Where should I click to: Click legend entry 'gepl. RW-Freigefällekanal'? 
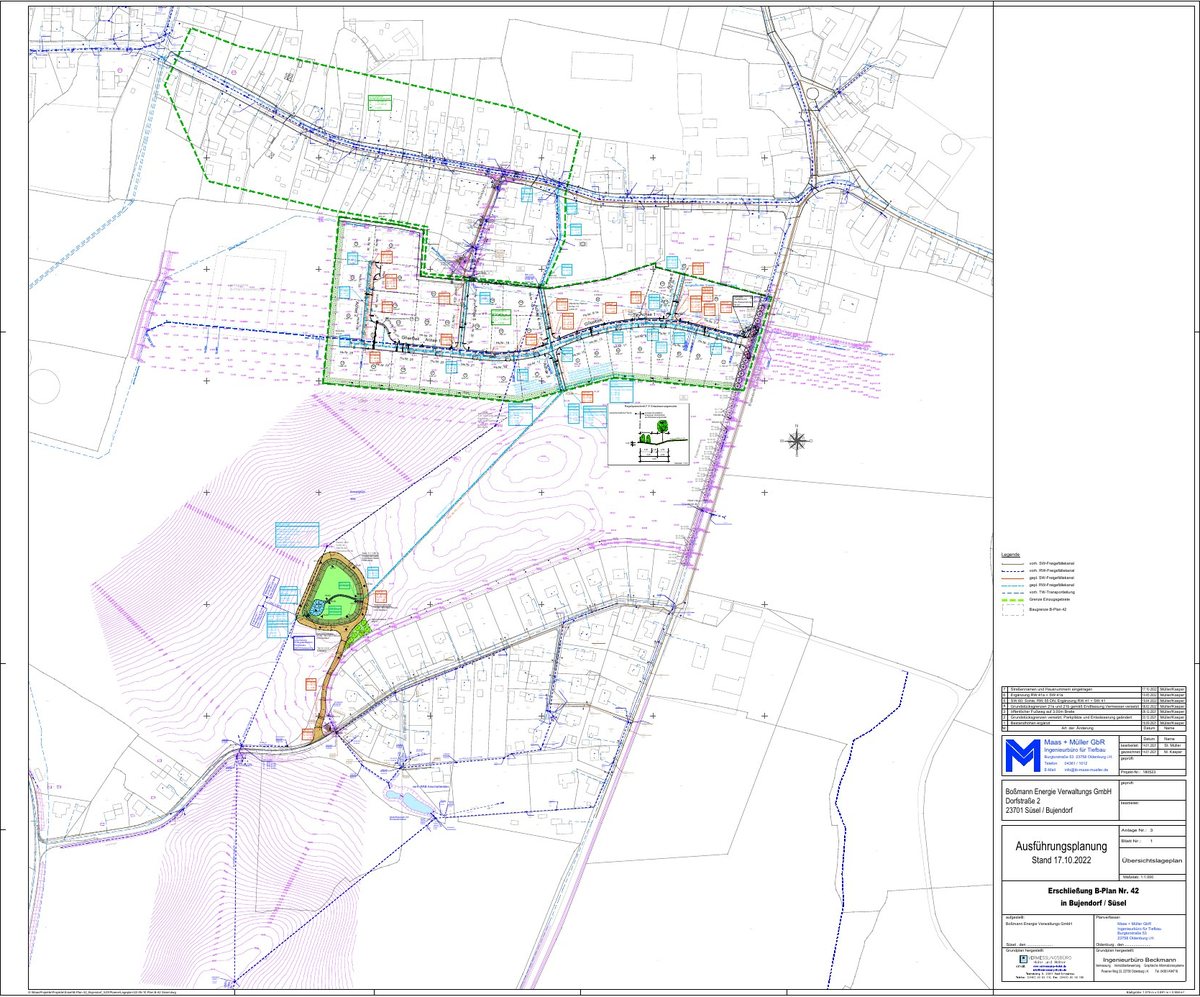tap(1052, 585)
